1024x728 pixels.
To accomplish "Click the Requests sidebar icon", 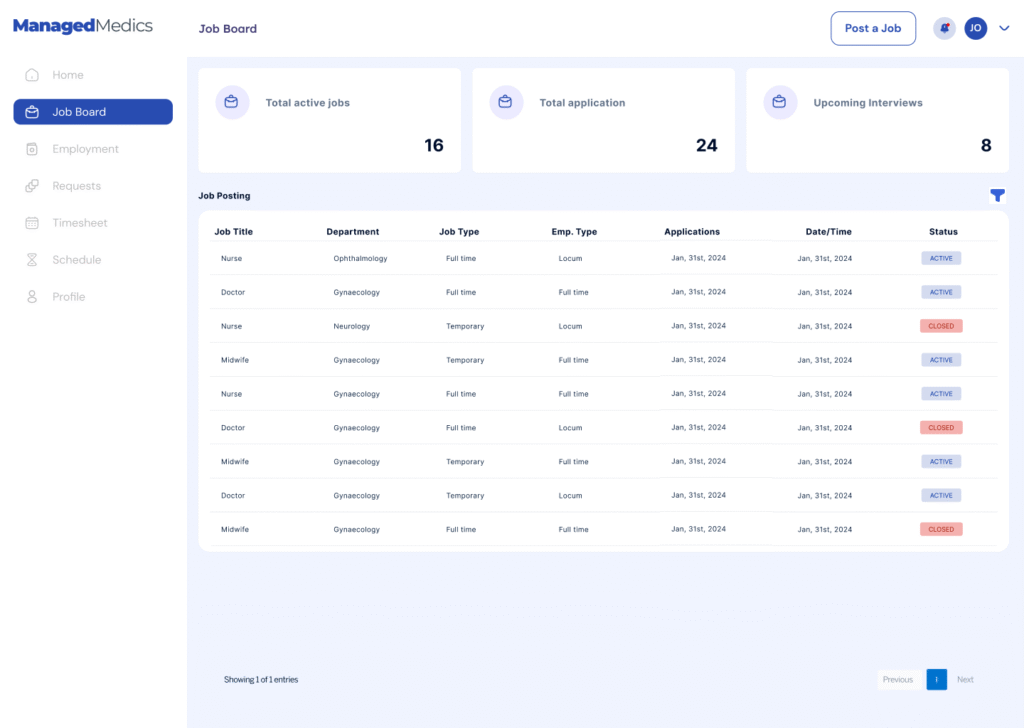I will point(32,186).
